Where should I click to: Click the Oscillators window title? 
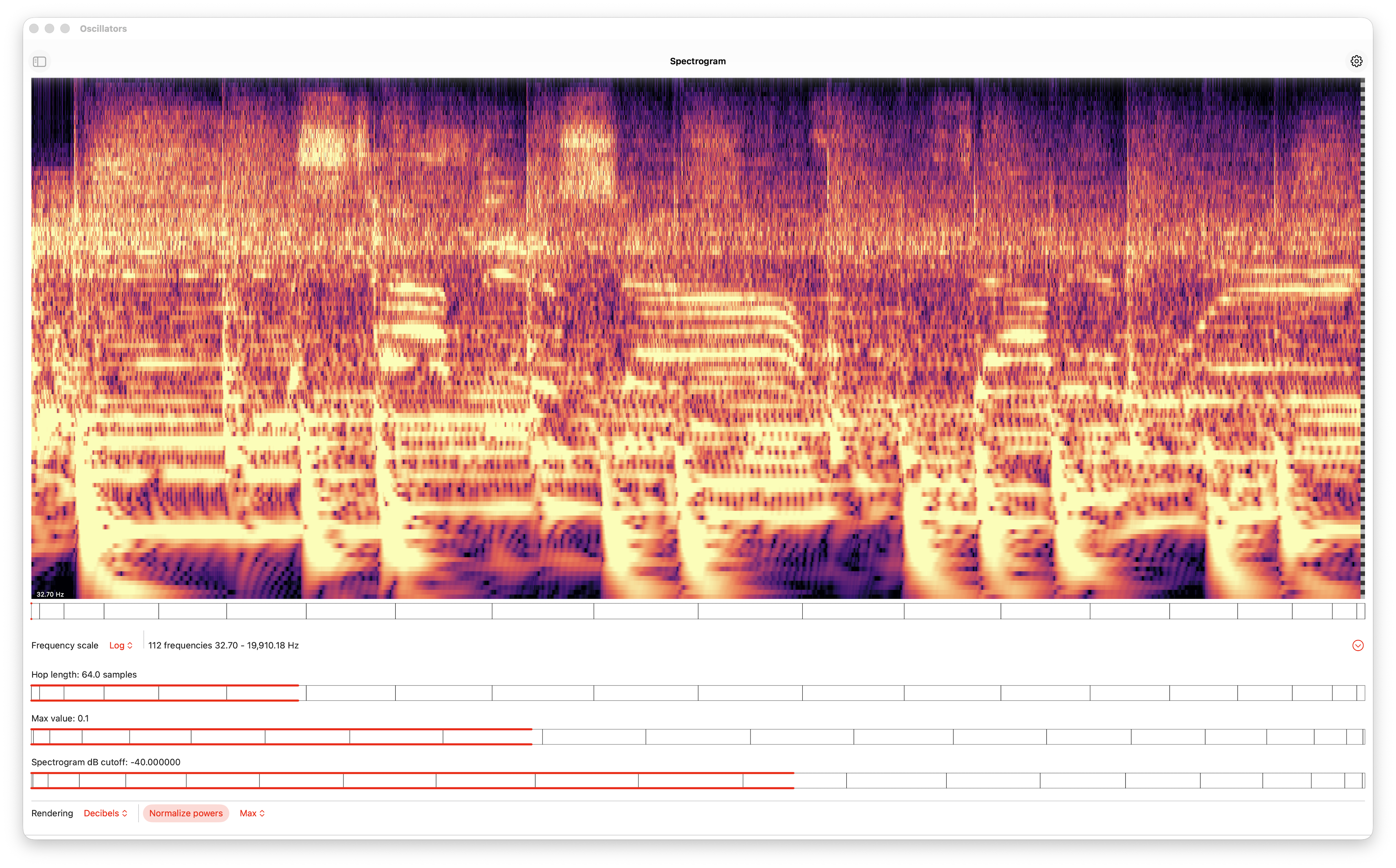(103, 29)
